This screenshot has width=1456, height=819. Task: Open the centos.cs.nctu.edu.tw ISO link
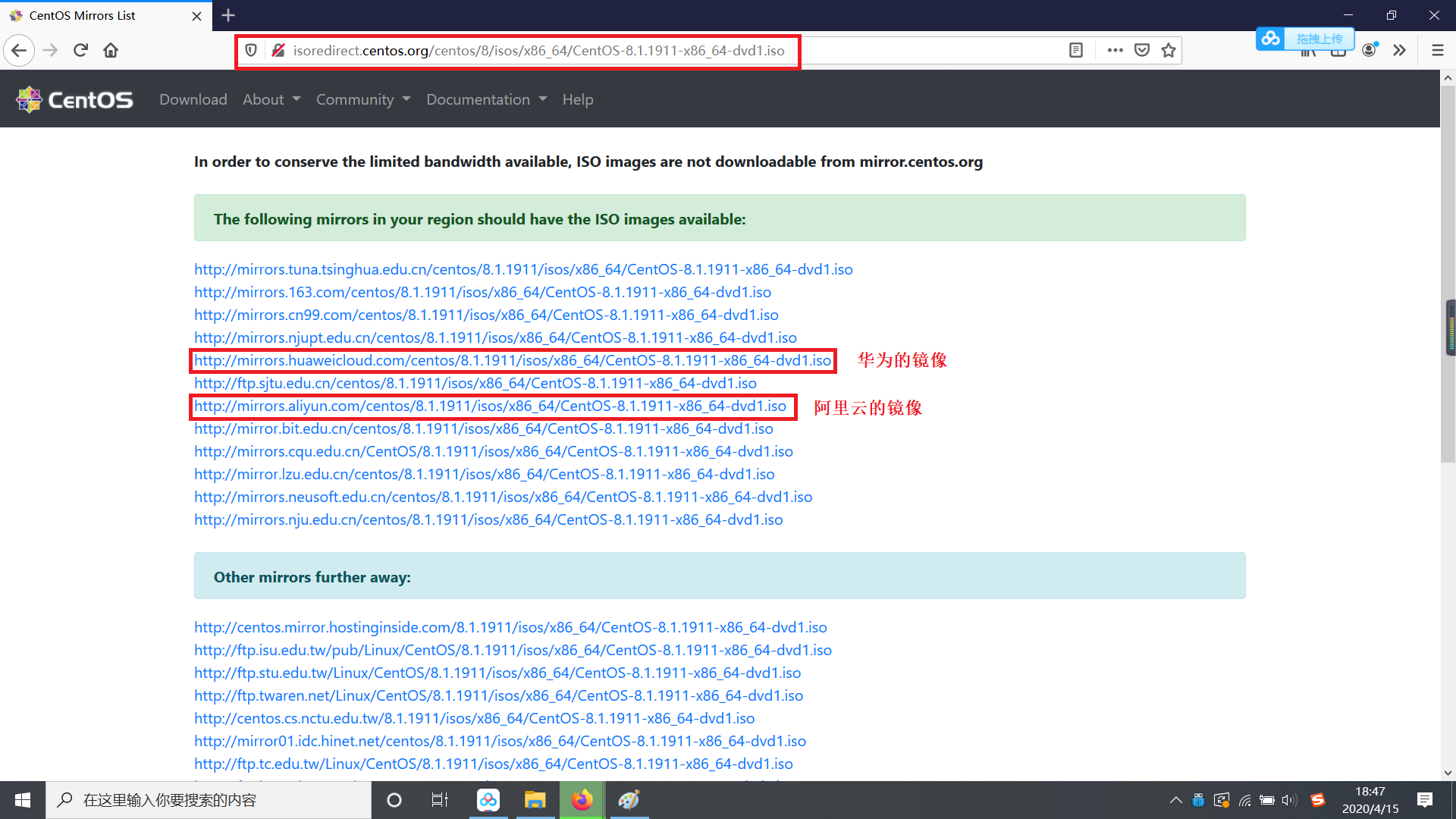(x=474, y=718)
